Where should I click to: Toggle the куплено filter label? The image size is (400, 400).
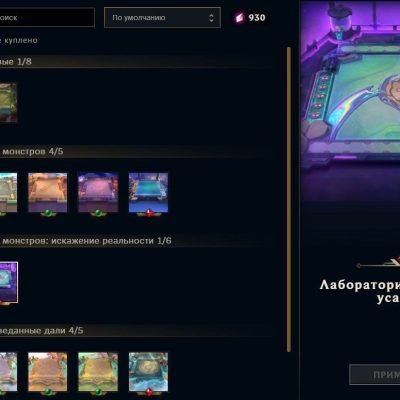[x=19, y=40]
